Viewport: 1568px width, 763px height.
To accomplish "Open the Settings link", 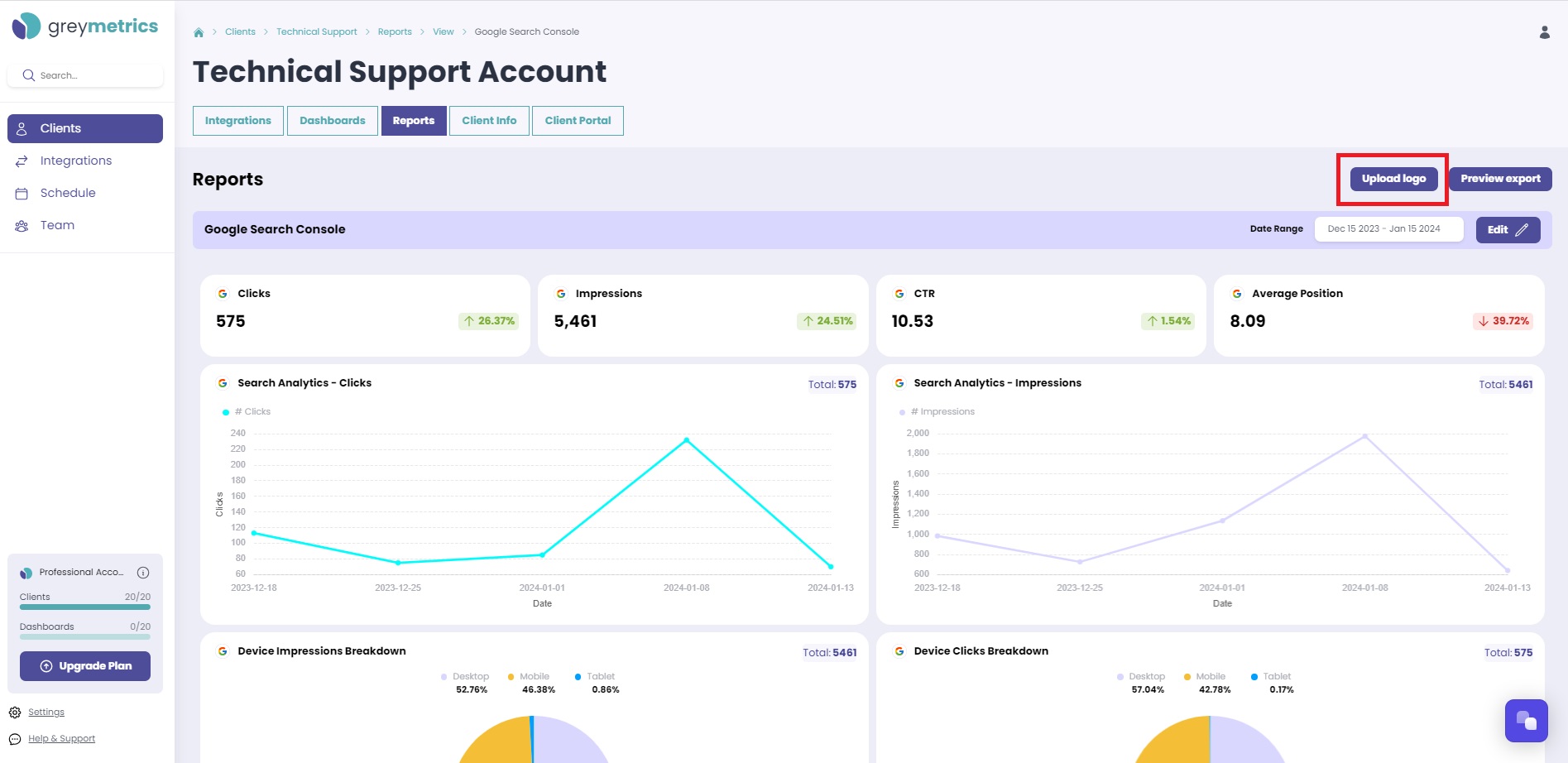I will (46, 713).
